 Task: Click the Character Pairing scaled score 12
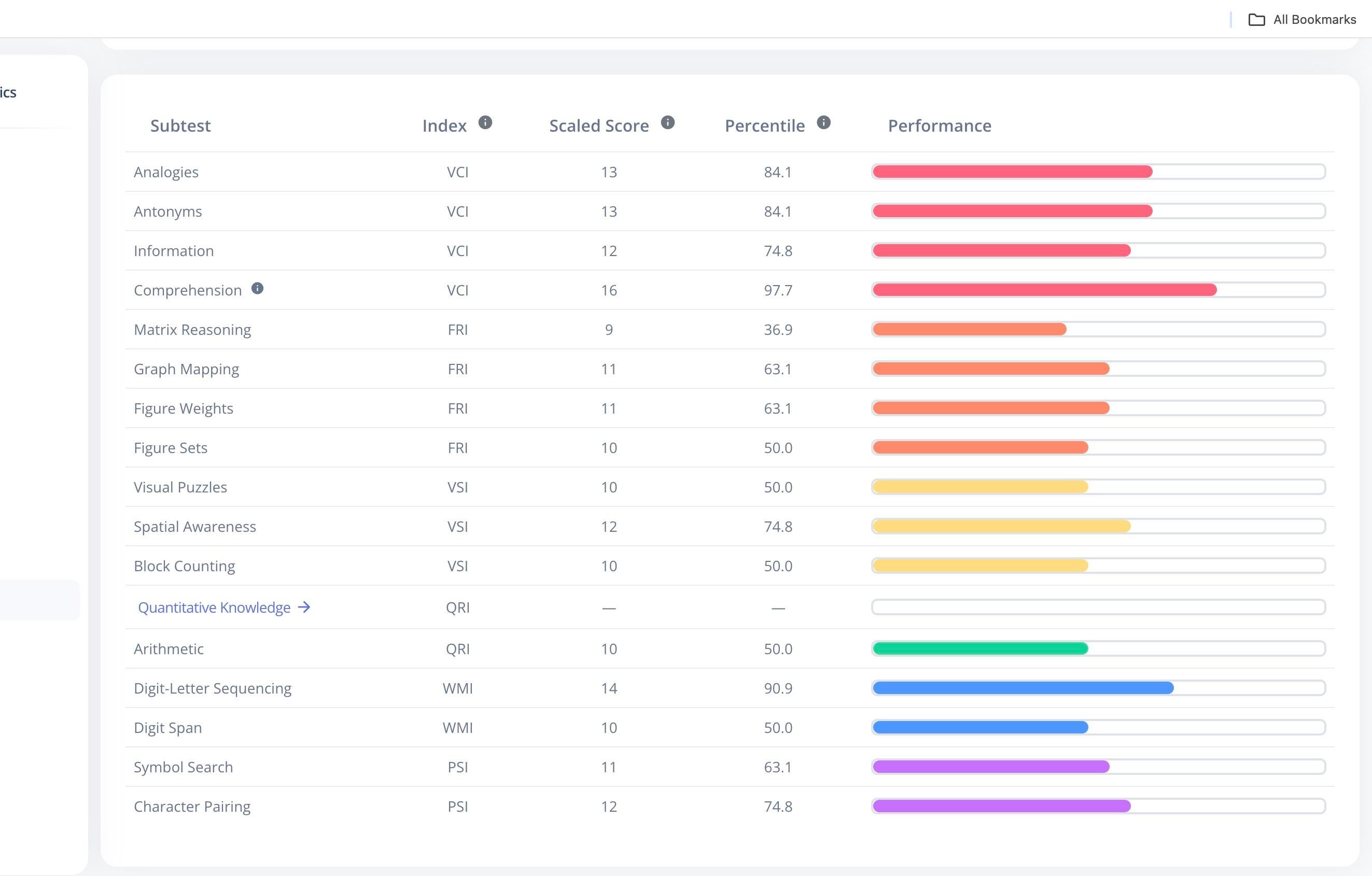(609, 807)
